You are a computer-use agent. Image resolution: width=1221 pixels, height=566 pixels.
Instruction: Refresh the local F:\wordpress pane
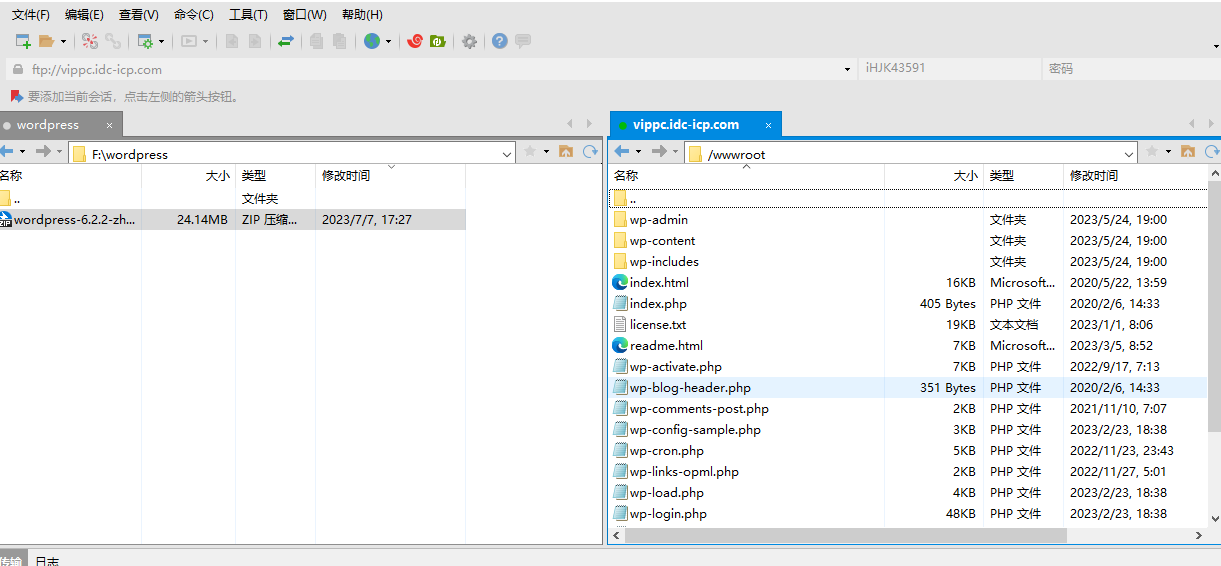[590, 152]
